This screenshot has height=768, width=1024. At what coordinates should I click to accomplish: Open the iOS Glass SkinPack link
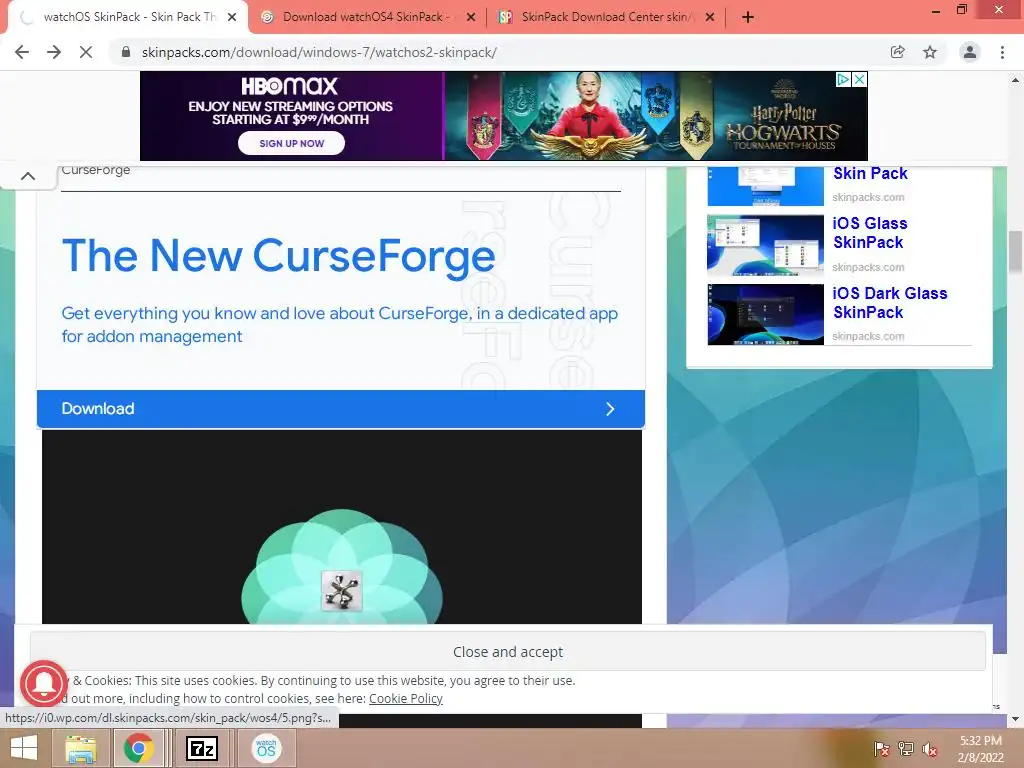tap(870, 232)
